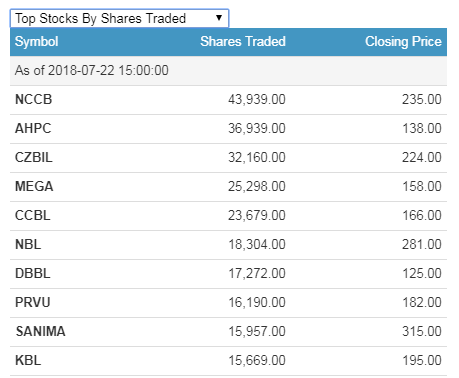Open the NCCB stock symbol

point(34,100)
